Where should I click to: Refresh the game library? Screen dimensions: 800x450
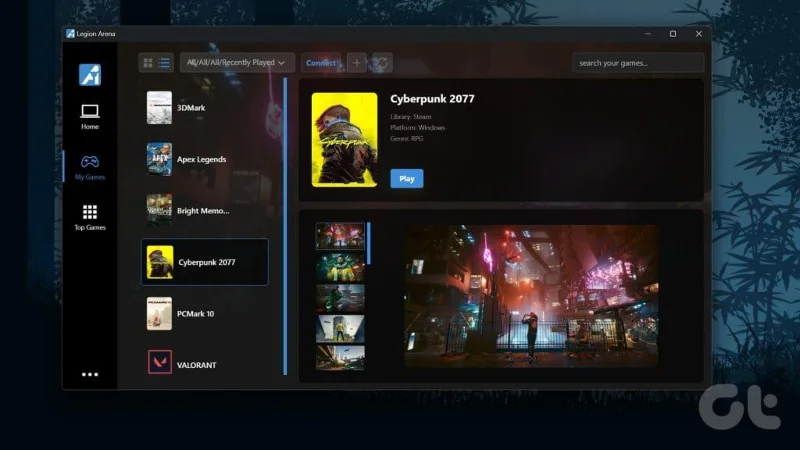pos(382,63)
